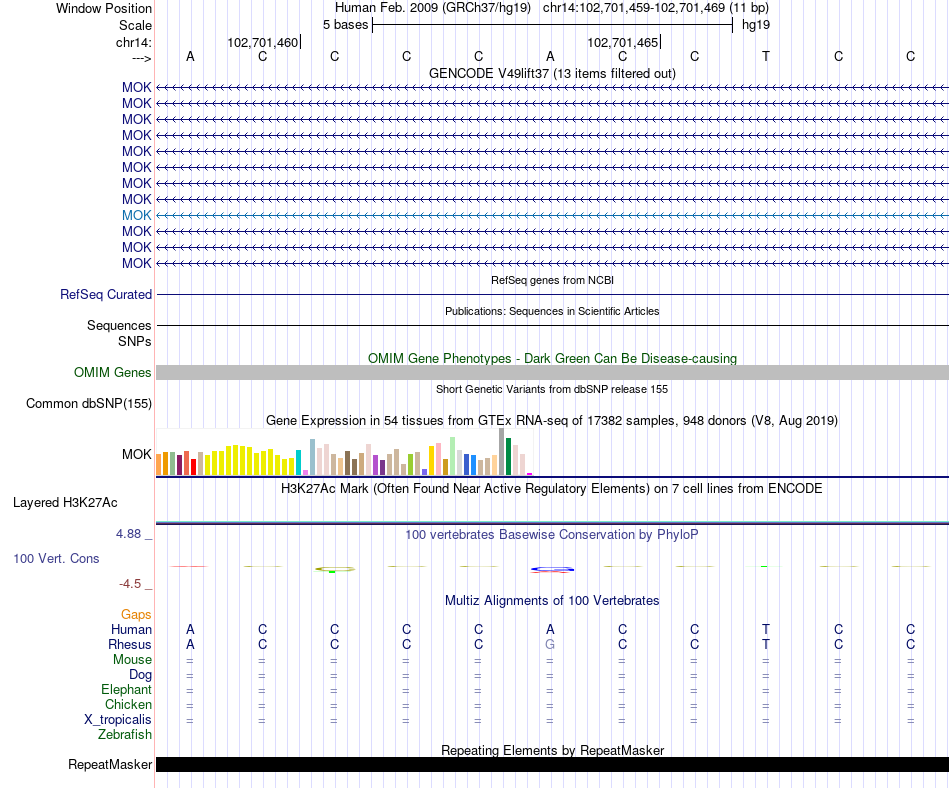Click the light green tall GTEx bar
The height and width of the screenshot is (788, 950).
tap(453, 456)
